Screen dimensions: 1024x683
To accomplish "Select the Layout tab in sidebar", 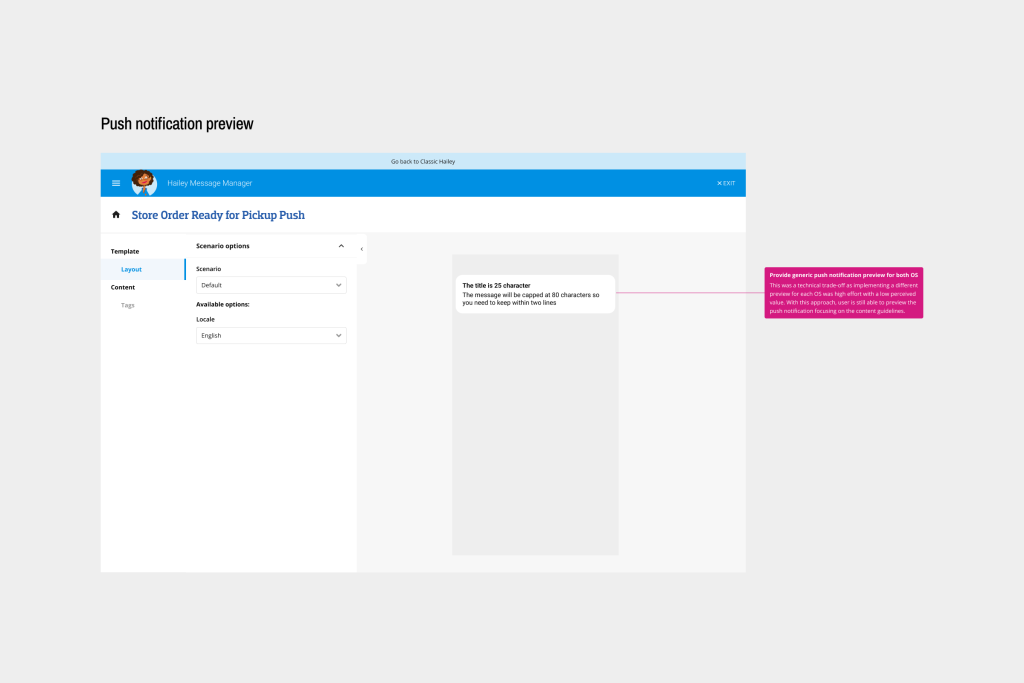I will point(131,269).
